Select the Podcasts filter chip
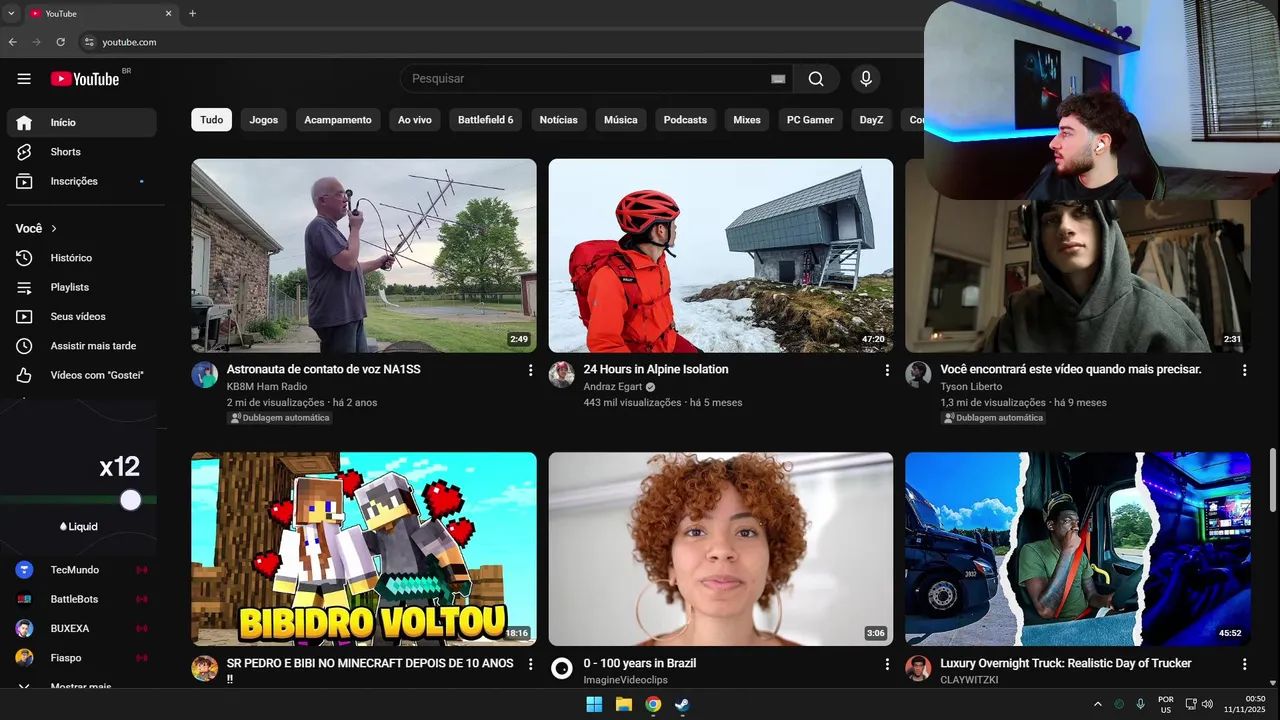The width and height of the screenshot is (1280, 720). (x=685, y=120)
